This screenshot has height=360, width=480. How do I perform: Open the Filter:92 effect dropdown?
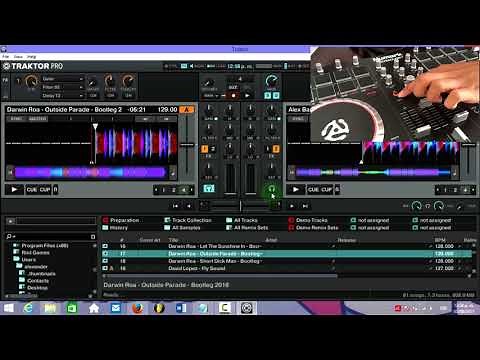click(63, 87)
